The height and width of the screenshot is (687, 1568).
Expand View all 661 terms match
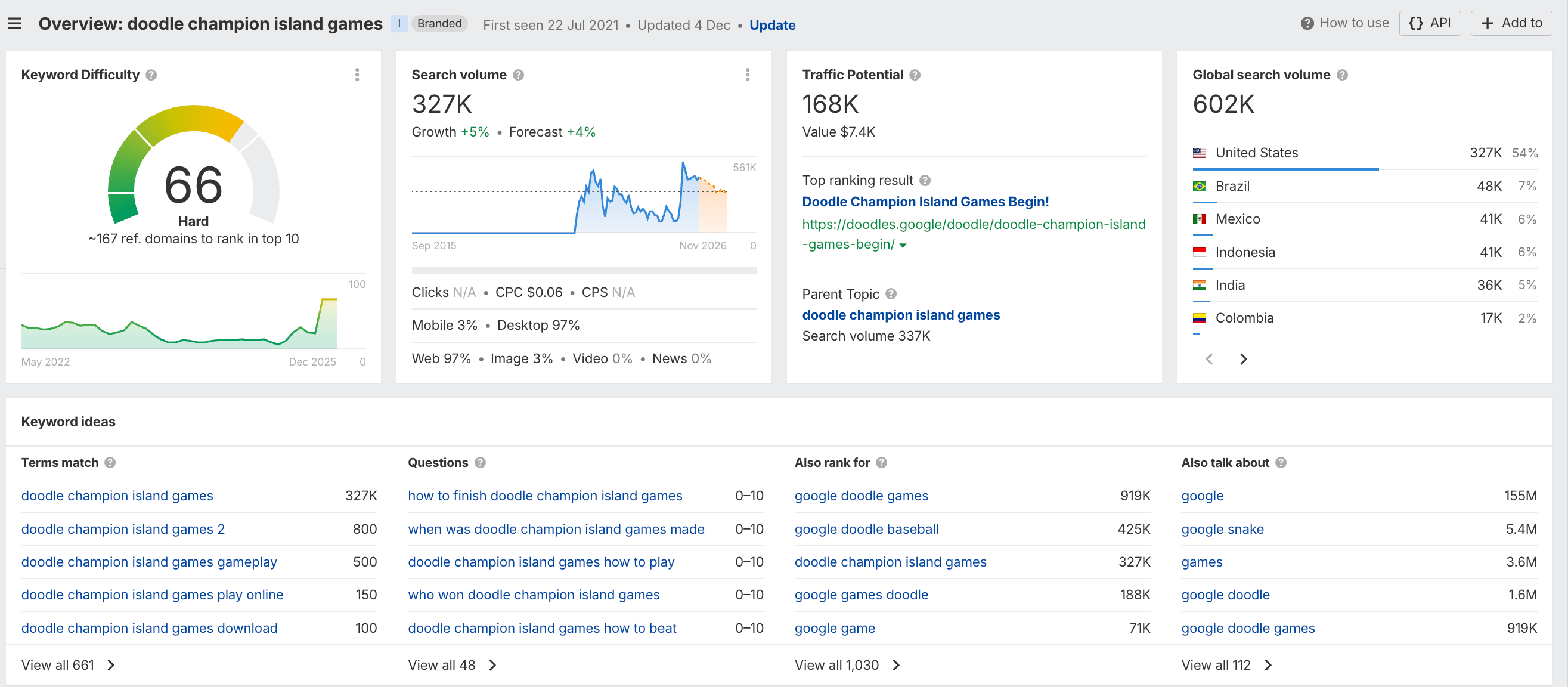pyautogui.click(x=67, y=665)
